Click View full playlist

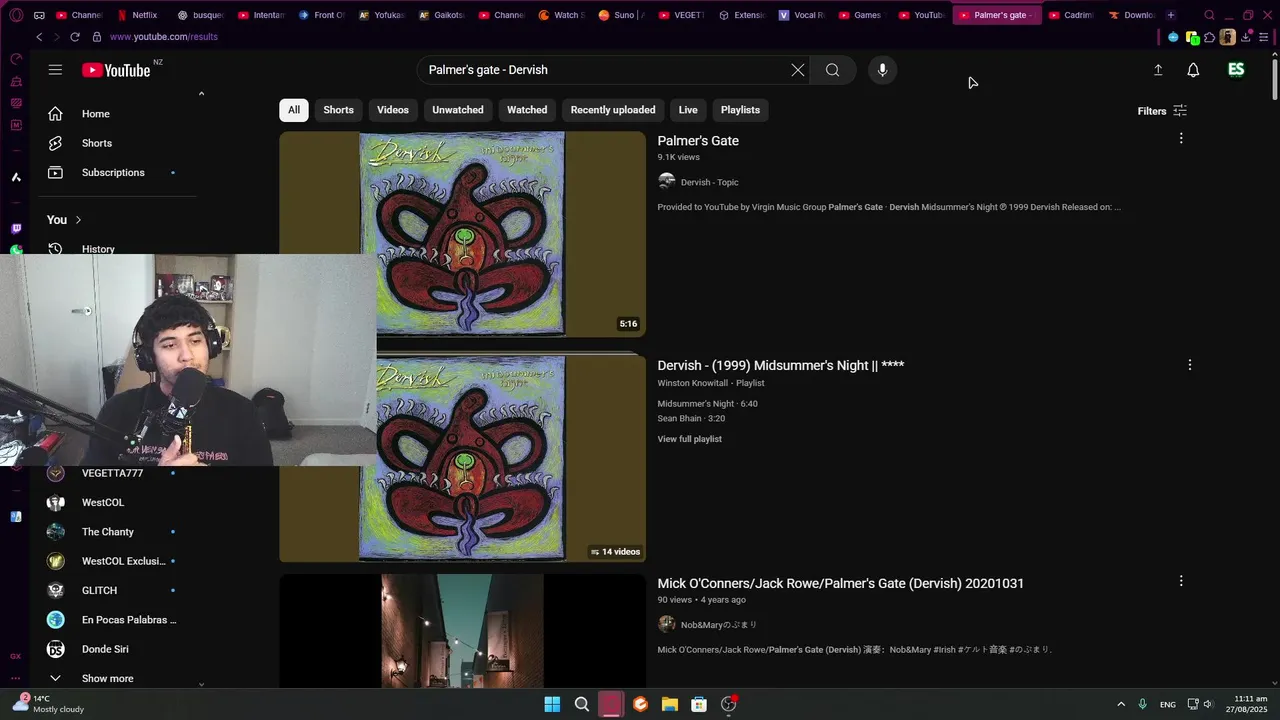pos(689,439)
